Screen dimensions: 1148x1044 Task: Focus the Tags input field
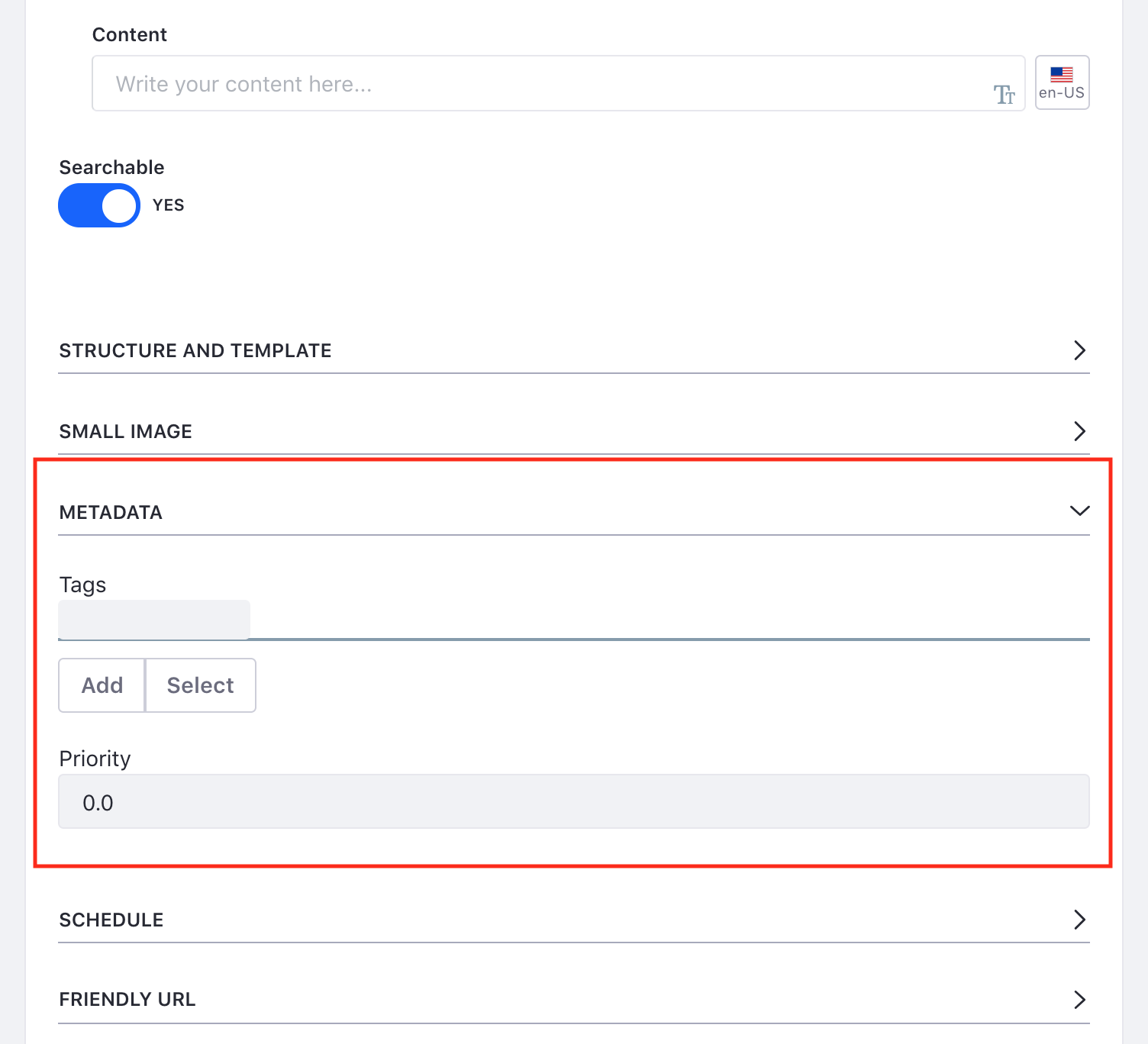(154, 619)
